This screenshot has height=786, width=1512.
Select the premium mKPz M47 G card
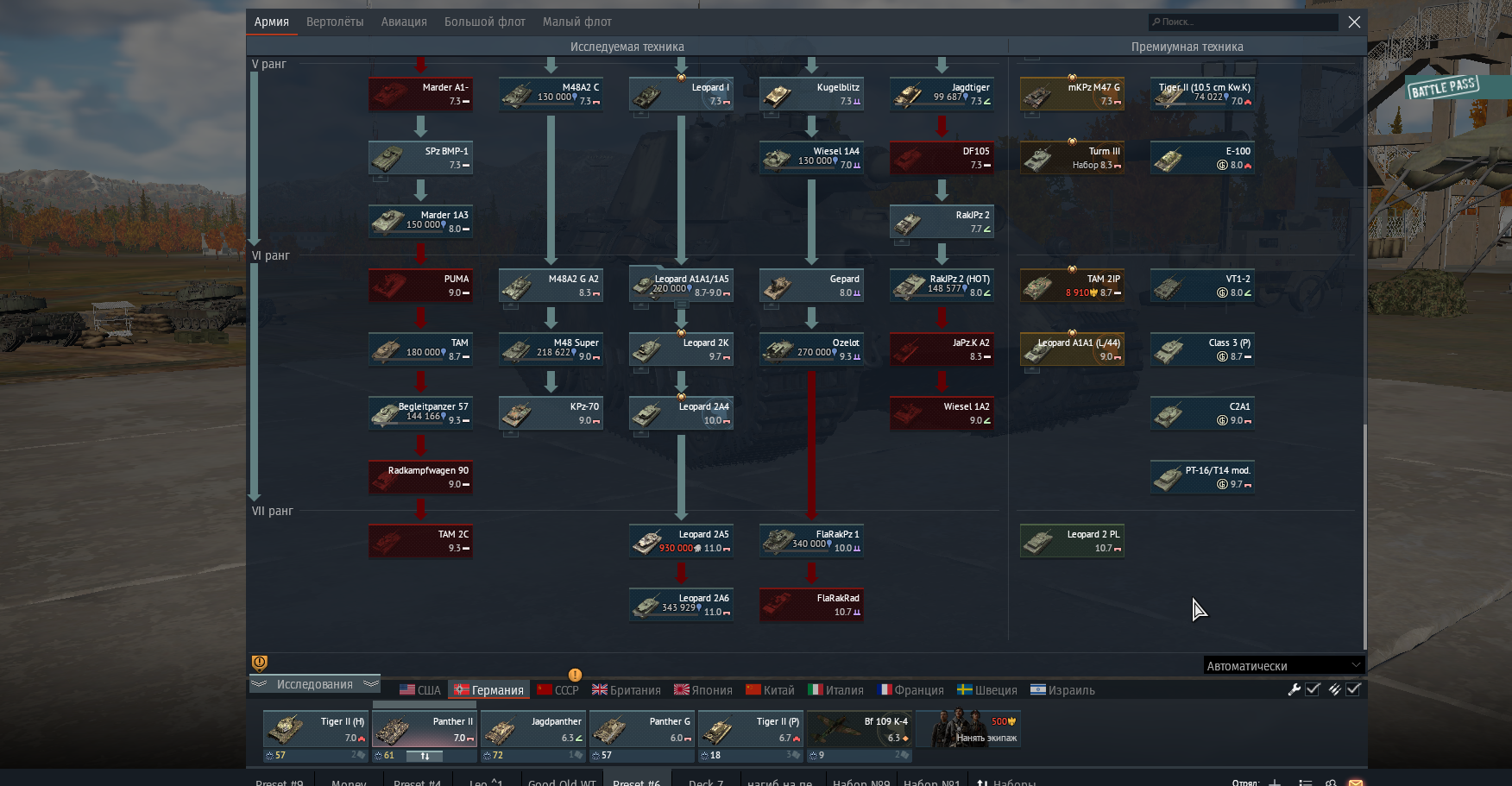(x=1072, y=94)
